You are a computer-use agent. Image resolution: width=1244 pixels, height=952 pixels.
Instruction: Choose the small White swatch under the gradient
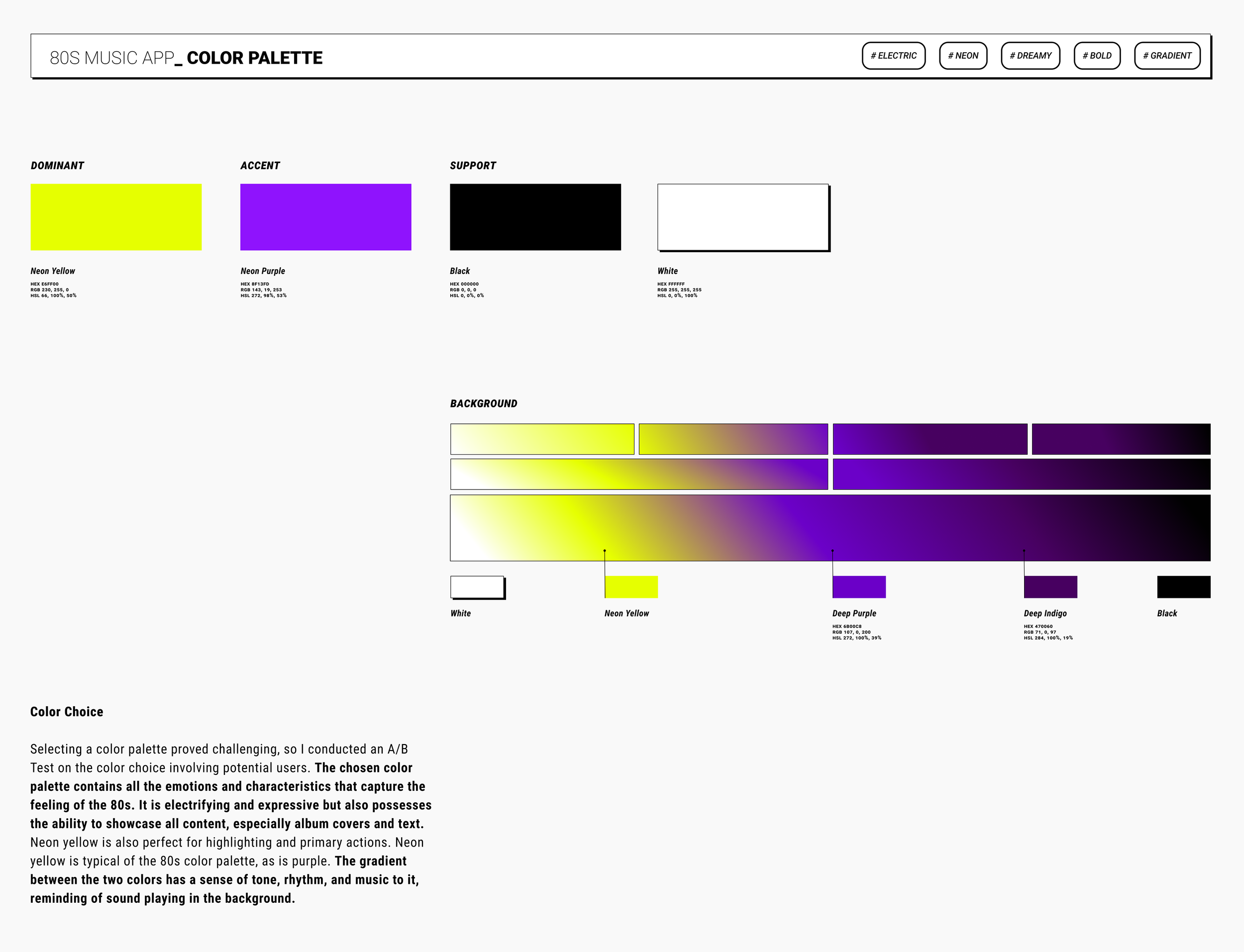(x=477, y=586)
